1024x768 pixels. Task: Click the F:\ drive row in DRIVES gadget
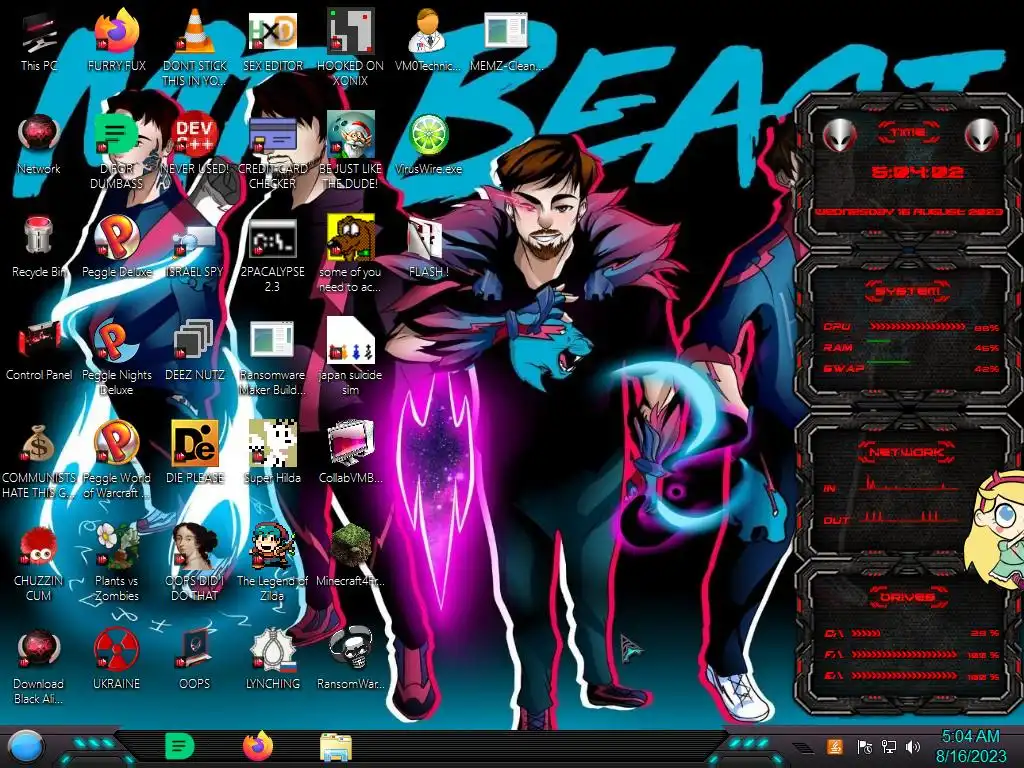pyautogui.click(x=912, y=654)
